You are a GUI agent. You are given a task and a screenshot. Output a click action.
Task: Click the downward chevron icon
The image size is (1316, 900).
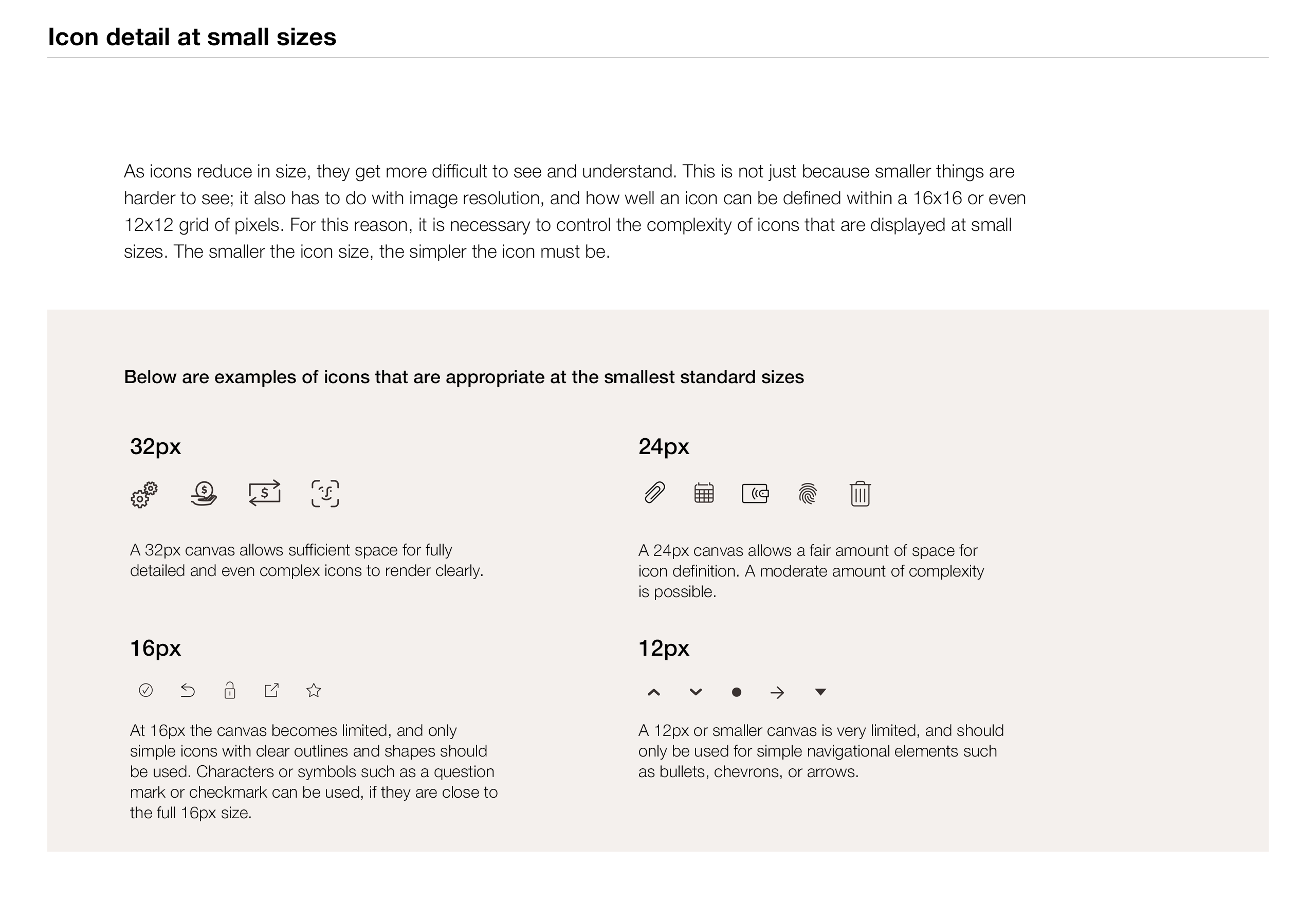point(696,692)
